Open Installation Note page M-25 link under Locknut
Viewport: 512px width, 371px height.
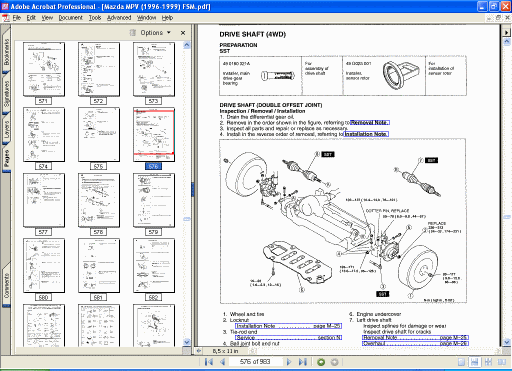(288, 326)
